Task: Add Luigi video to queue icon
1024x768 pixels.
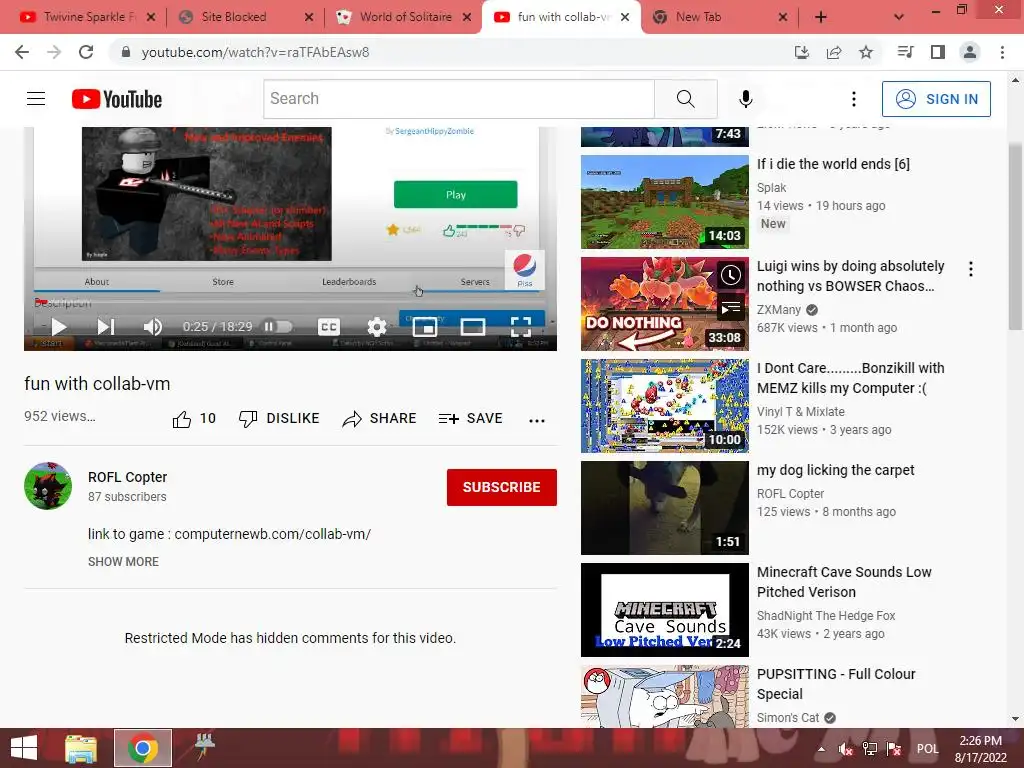Action: click(731, 308)
